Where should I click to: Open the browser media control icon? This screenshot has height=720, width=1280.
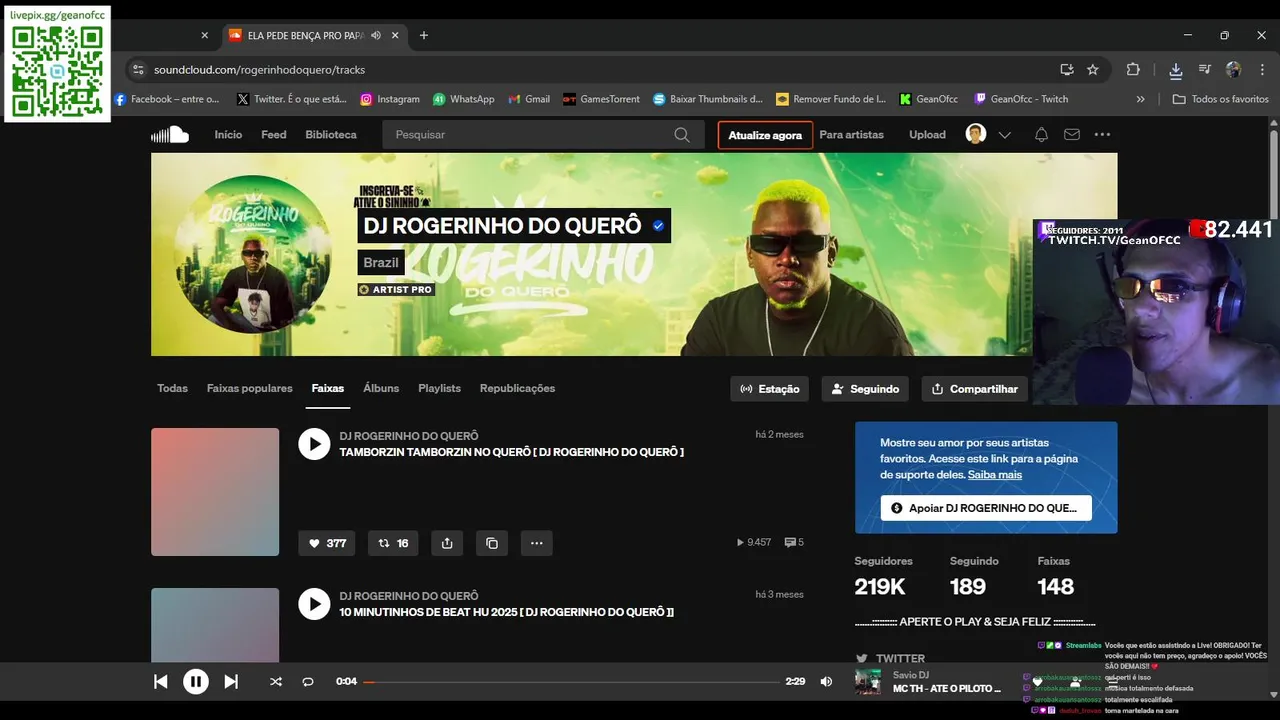tap(1205, 70)
